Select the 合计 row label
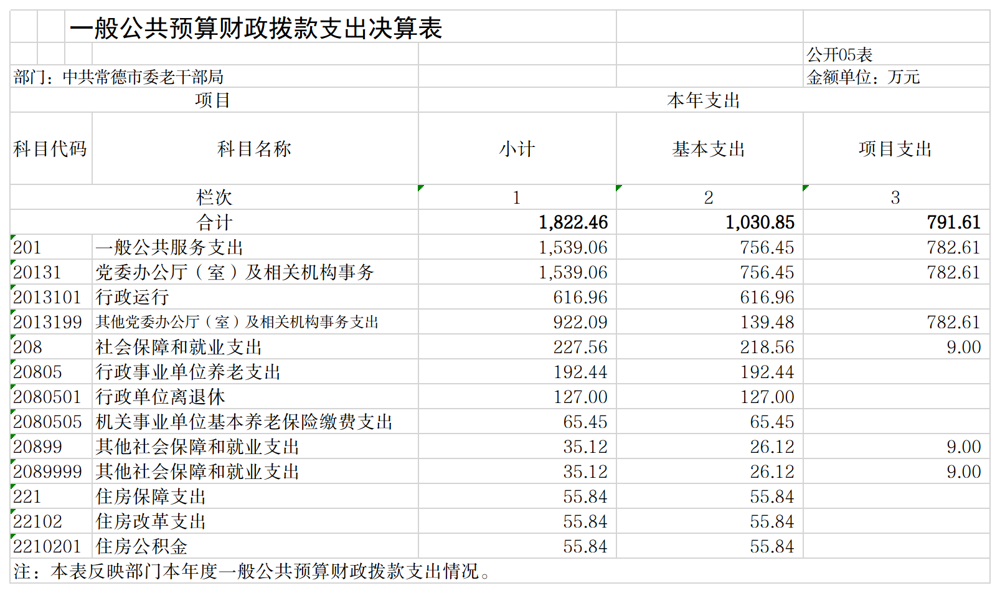Screen dimensions: 1000x593 (214, 223)
